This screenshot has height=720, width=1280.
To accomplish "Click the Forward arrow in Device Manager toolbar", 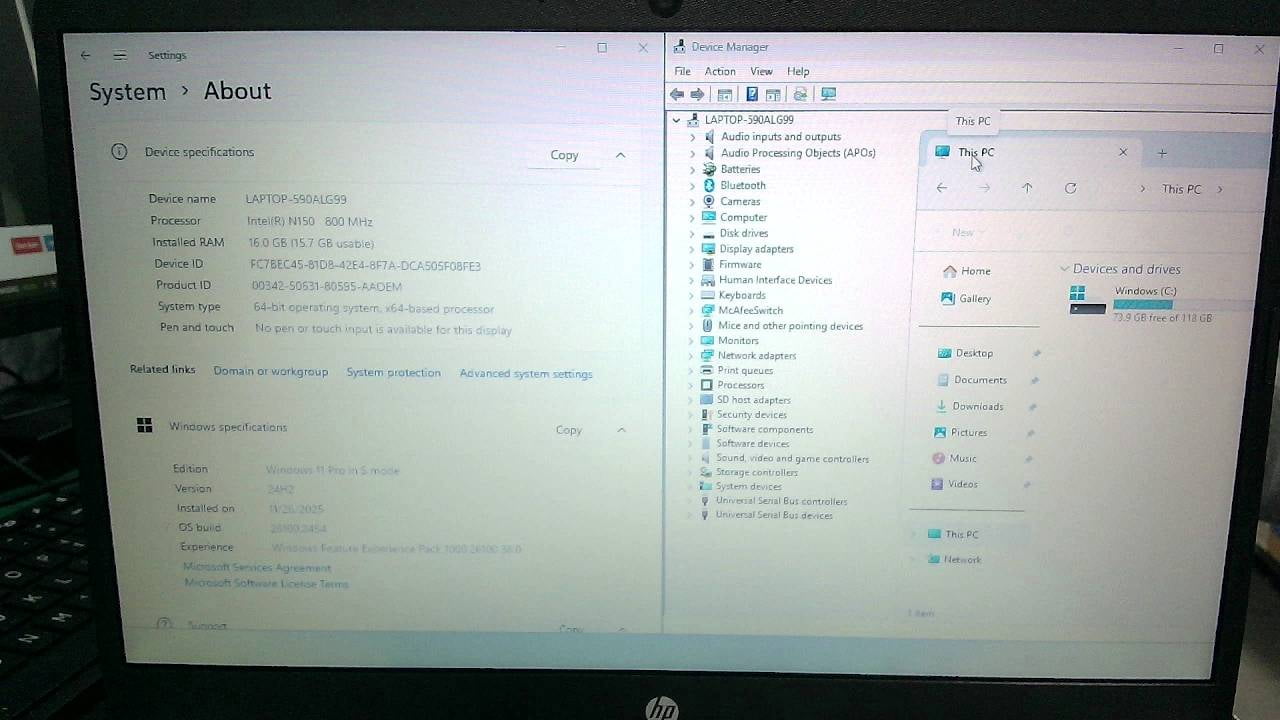I will (x=697, y=94).
